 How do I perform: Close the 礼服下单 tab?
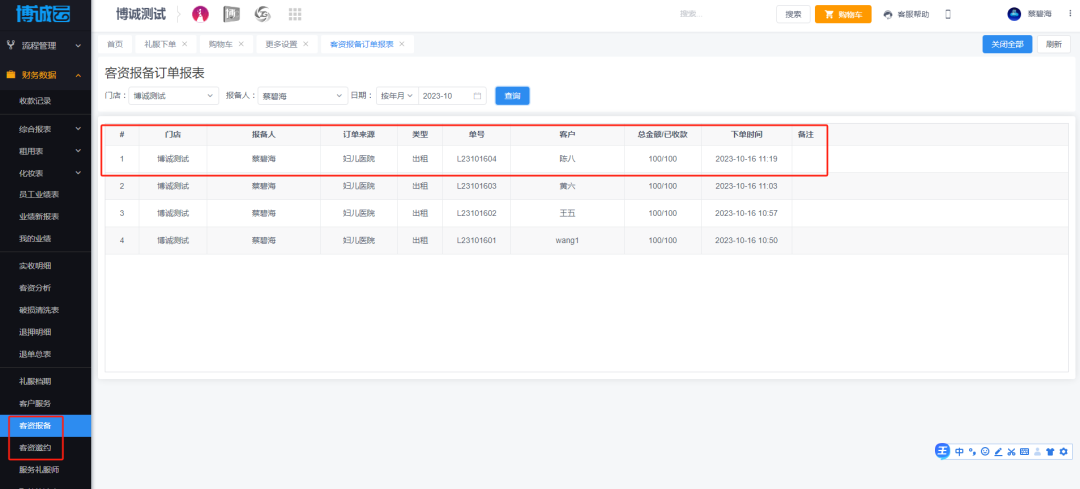tap(185, 44)
